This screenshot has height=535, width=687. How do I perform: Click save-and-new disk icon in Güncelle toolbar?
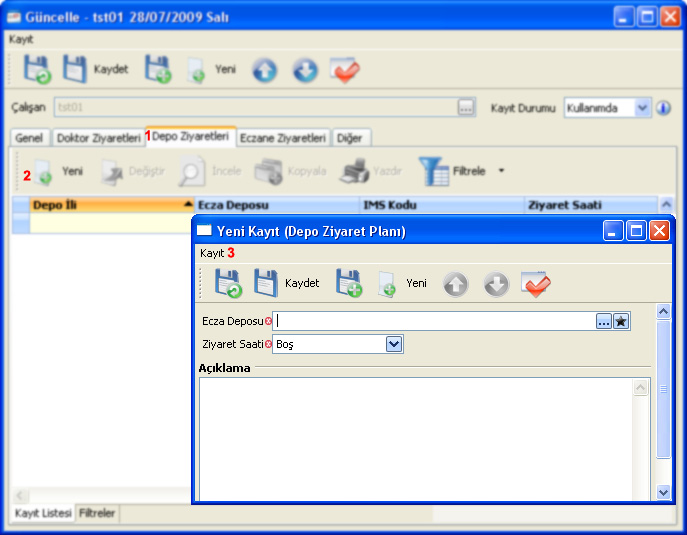coord(158,69)
